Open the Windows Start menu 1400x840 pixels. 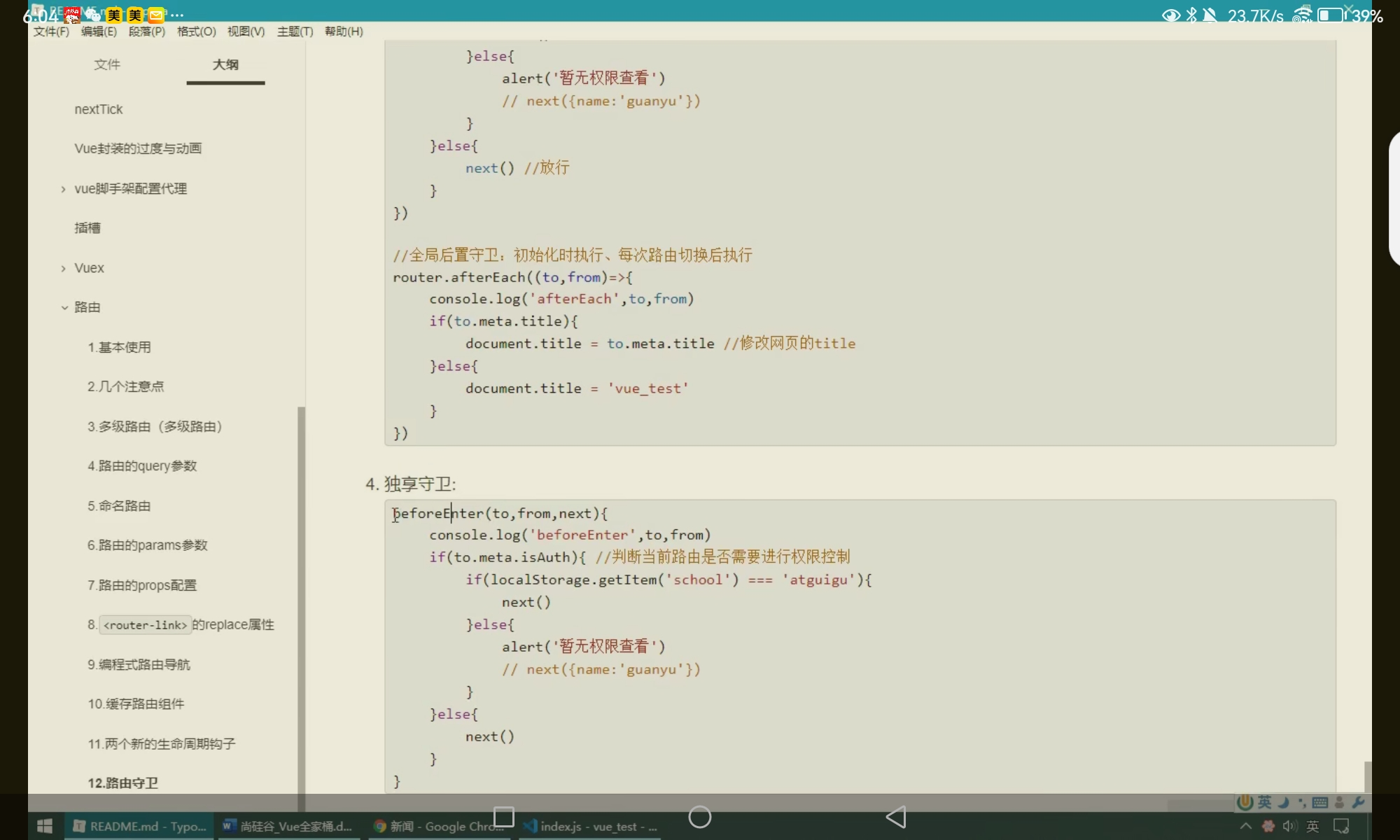point(45,826)
